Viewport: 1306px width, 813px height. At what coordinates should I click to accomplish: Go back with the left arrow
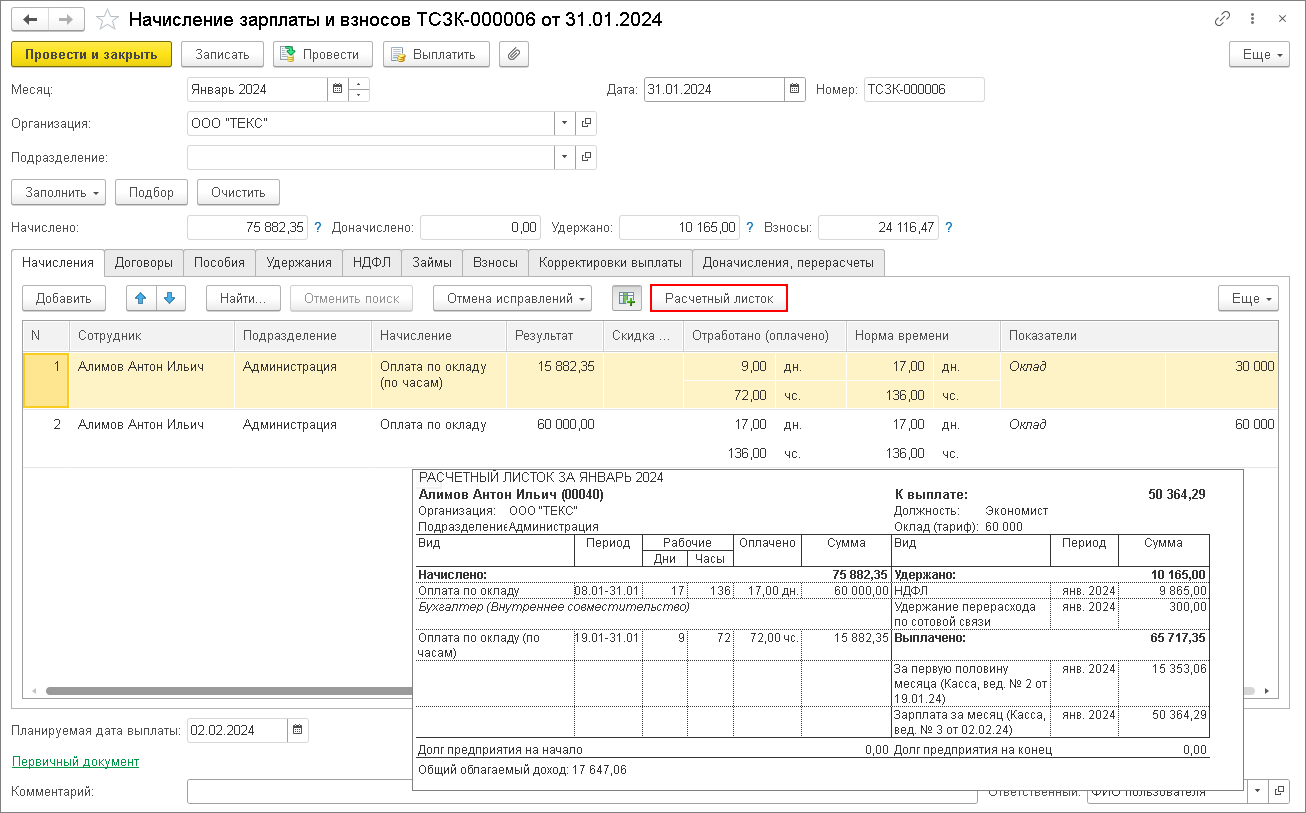tap(30, 19)
